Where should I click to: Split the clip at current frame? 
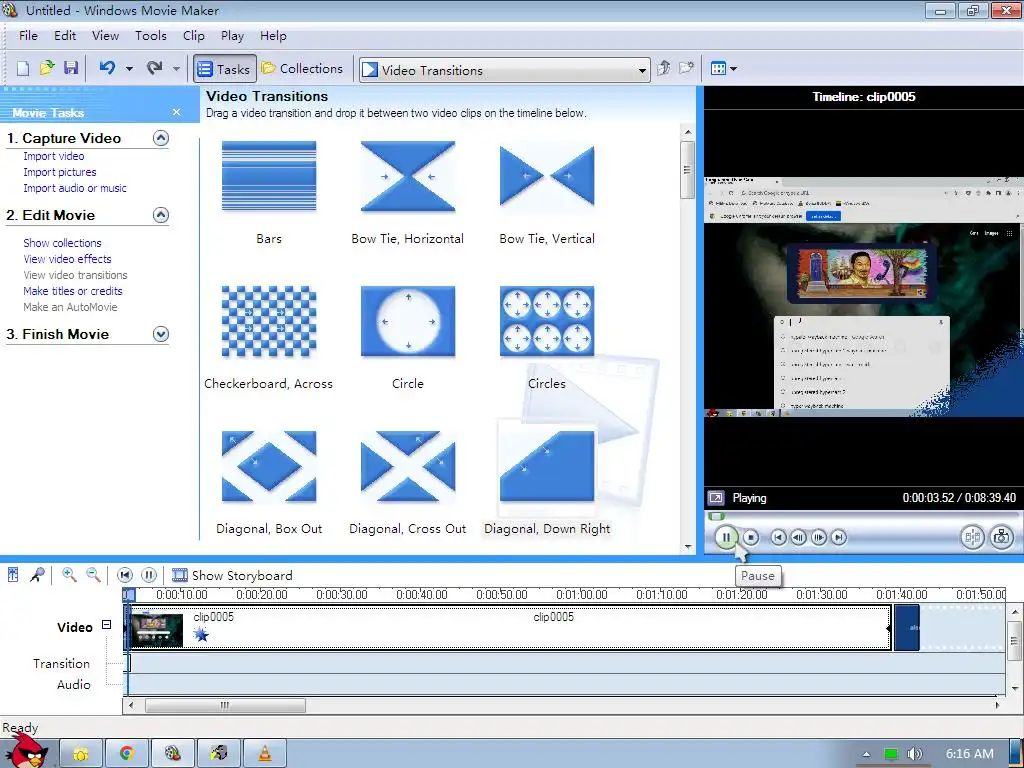[x=972, y=537]
